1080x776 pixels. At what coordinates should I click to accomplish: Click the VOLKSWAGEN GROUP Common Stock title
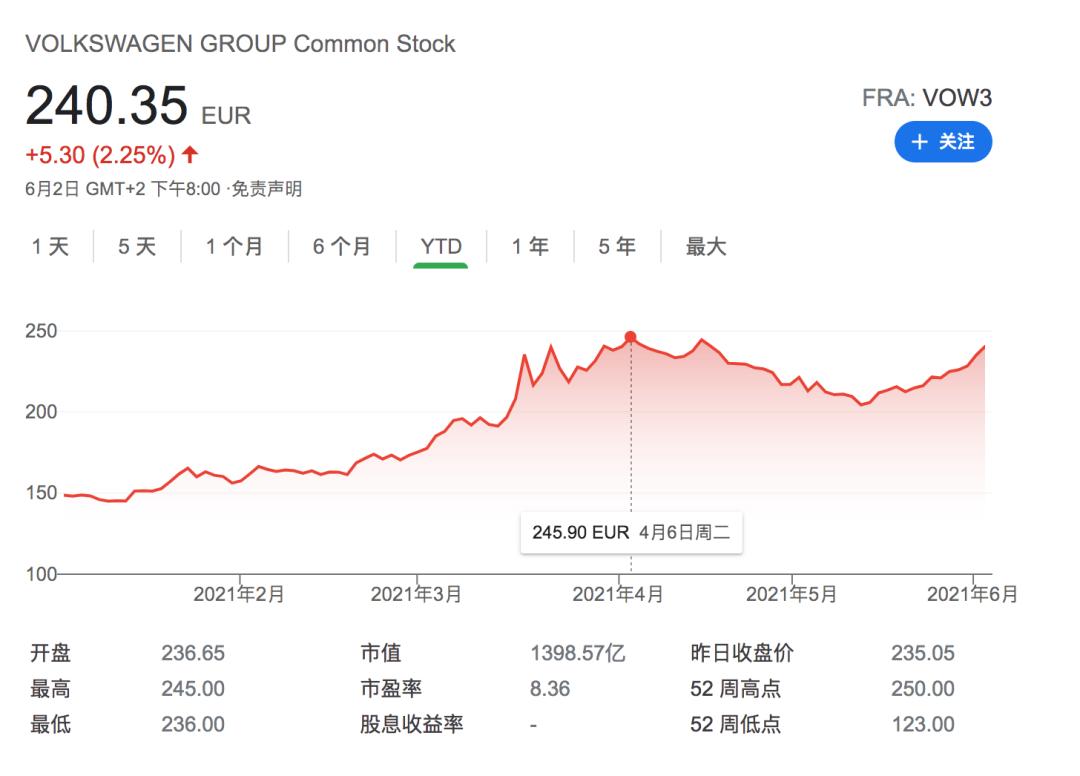[240, 44]
